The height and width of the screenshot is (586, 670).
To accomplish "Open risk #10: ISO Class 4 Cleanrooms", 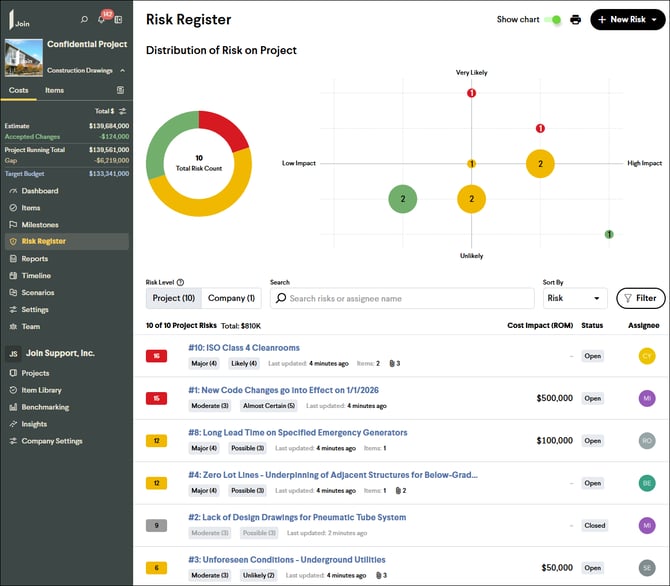I will pyautogui.click(x=243, y=348).
